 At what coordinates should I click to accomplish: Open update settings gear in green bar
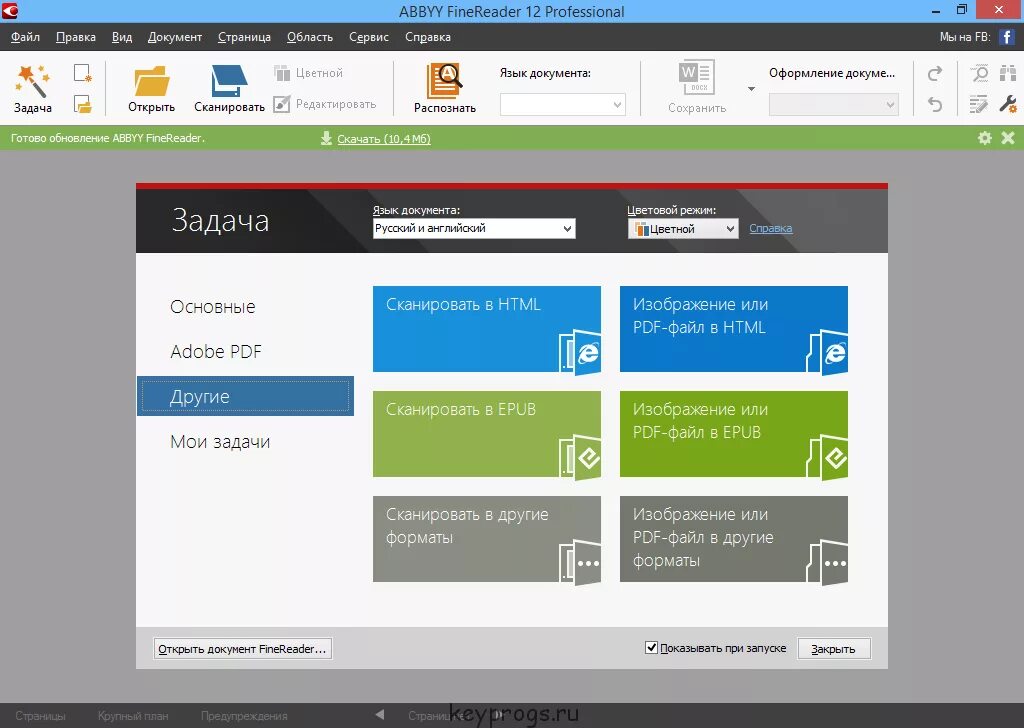(x=985, y=138)
